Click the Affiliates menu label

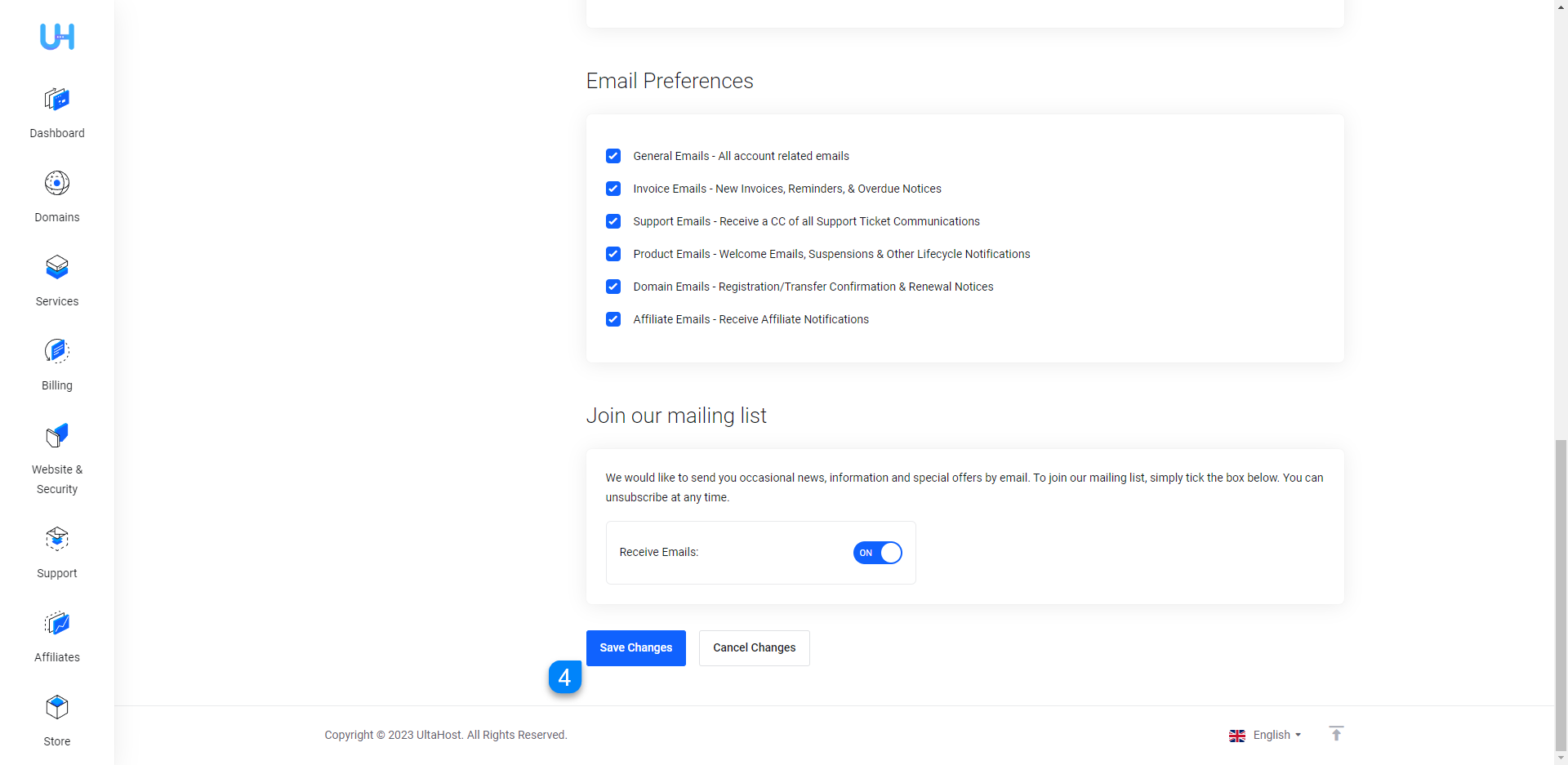[x=57, y=657]
